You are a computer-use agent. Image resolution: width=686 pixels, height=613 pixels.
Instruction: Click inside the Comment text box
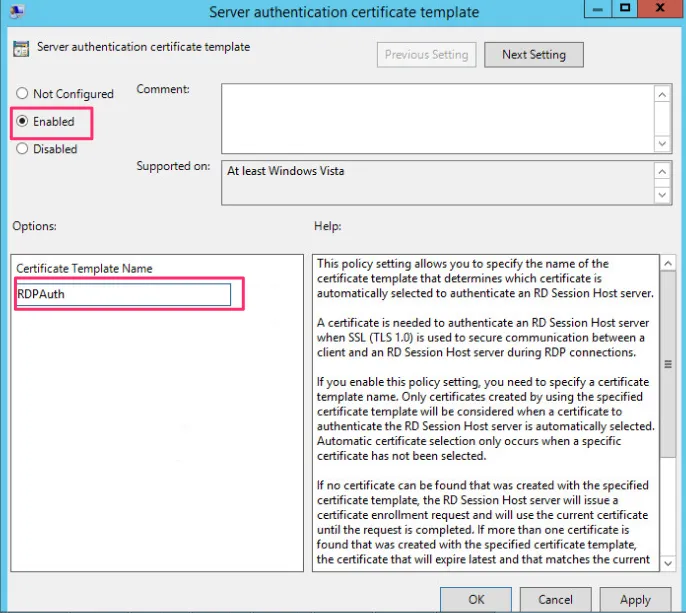click(436, 118)
